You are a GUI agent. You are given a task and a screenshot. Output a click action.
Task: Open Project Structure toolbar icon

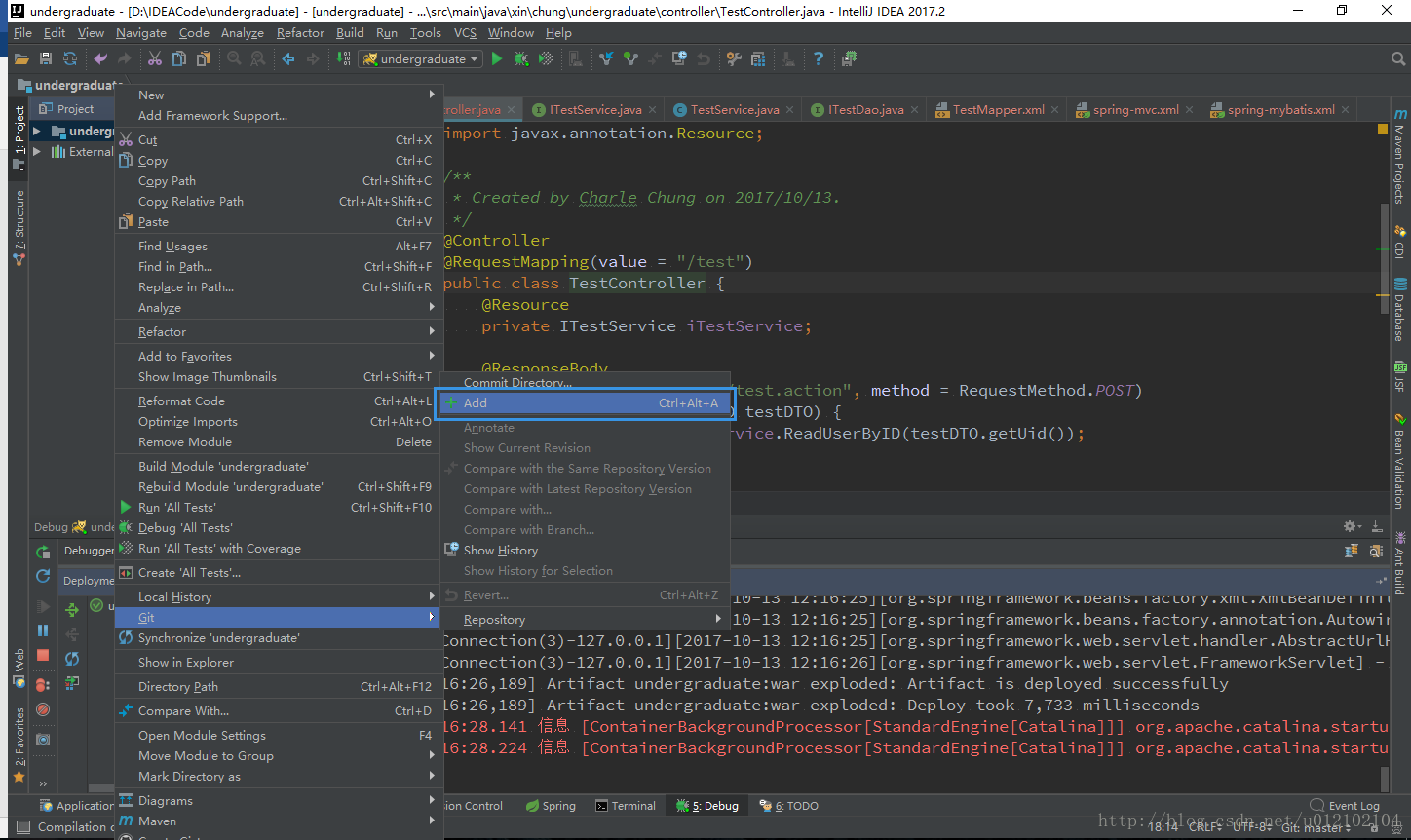(758, 59)
